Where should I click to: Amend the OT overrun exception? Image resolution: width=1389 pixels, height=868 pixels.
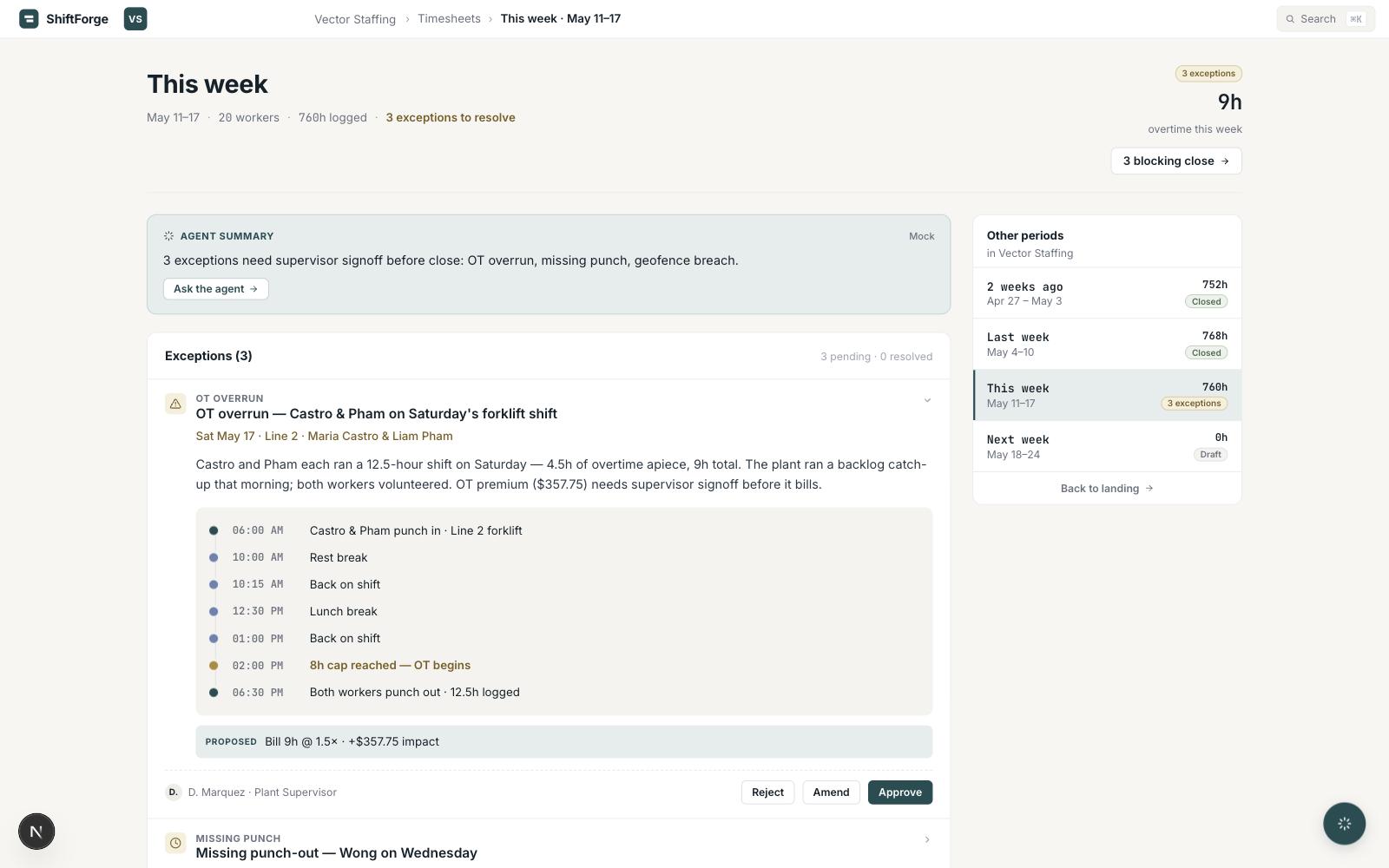831,792
